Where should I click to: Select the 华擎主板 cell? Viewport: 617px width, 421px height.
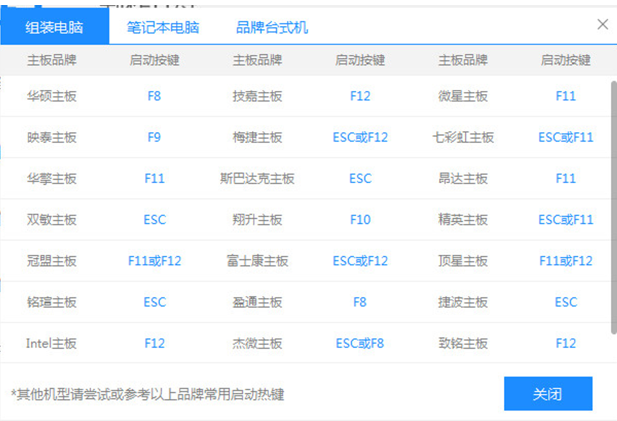(x=52, y=179)
